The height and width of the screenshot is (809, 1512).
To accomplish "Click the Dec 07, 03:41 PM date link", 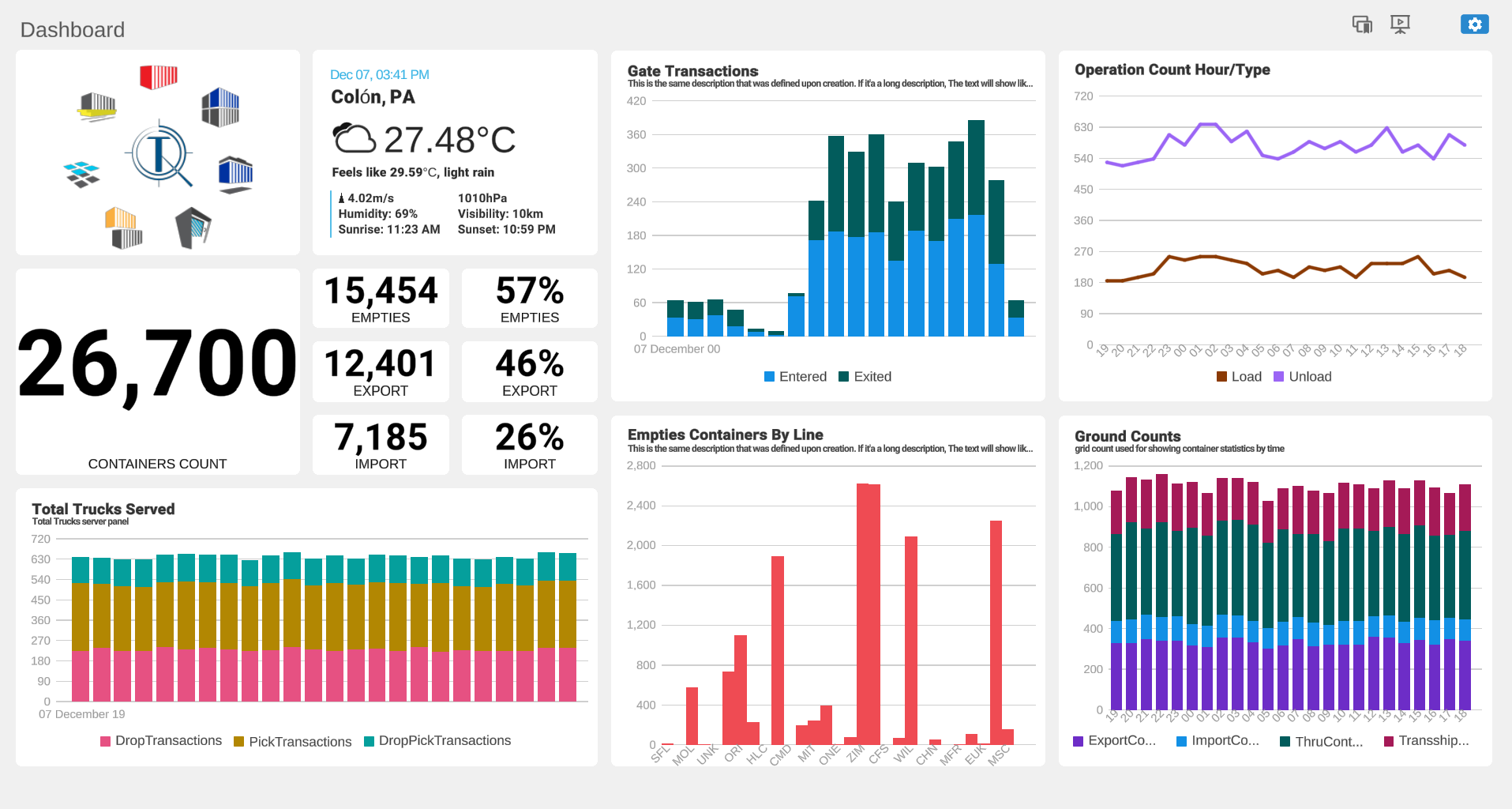I will tap(379, 74).
